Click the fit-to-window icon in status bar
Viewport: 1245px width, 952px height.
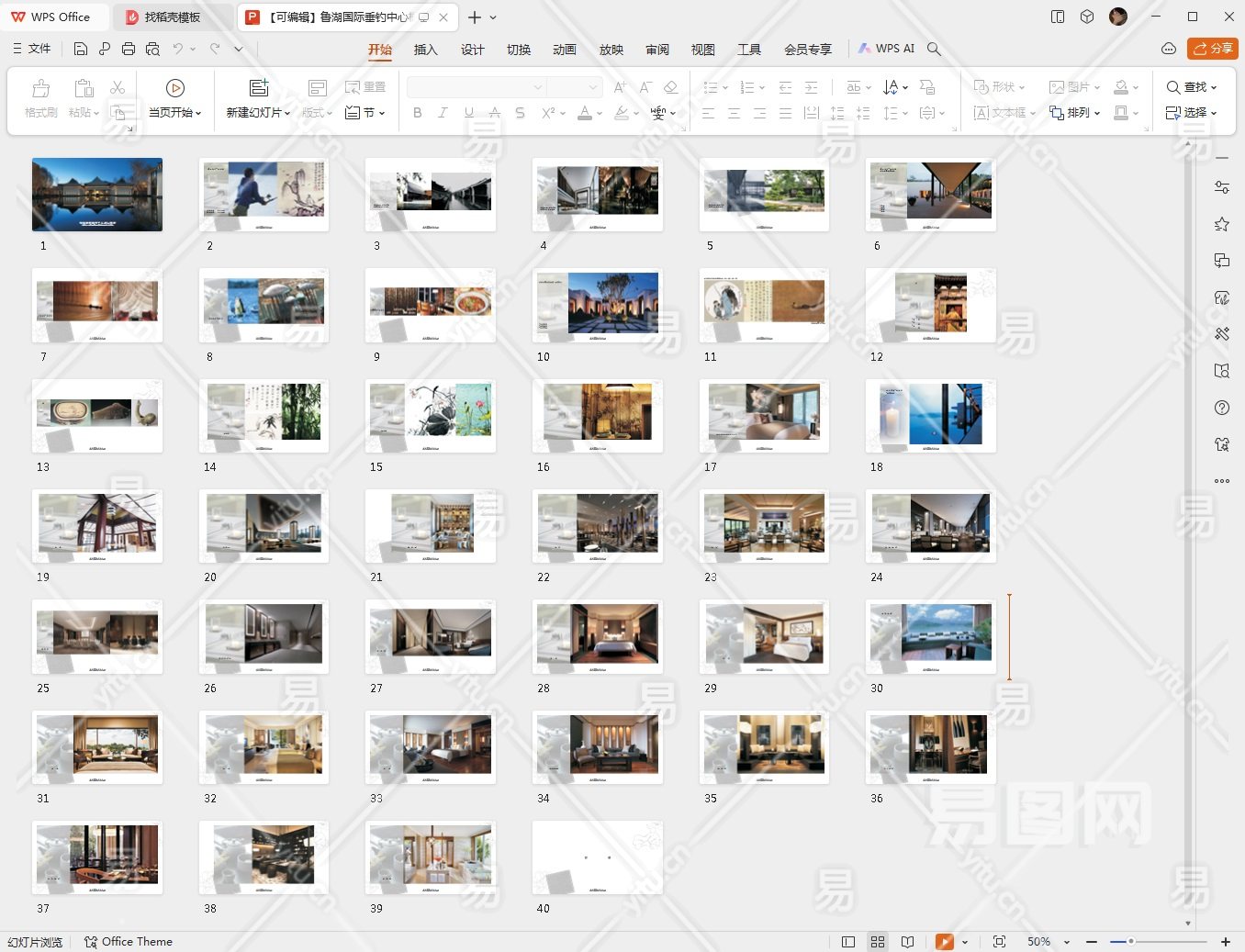pos(999,942)
